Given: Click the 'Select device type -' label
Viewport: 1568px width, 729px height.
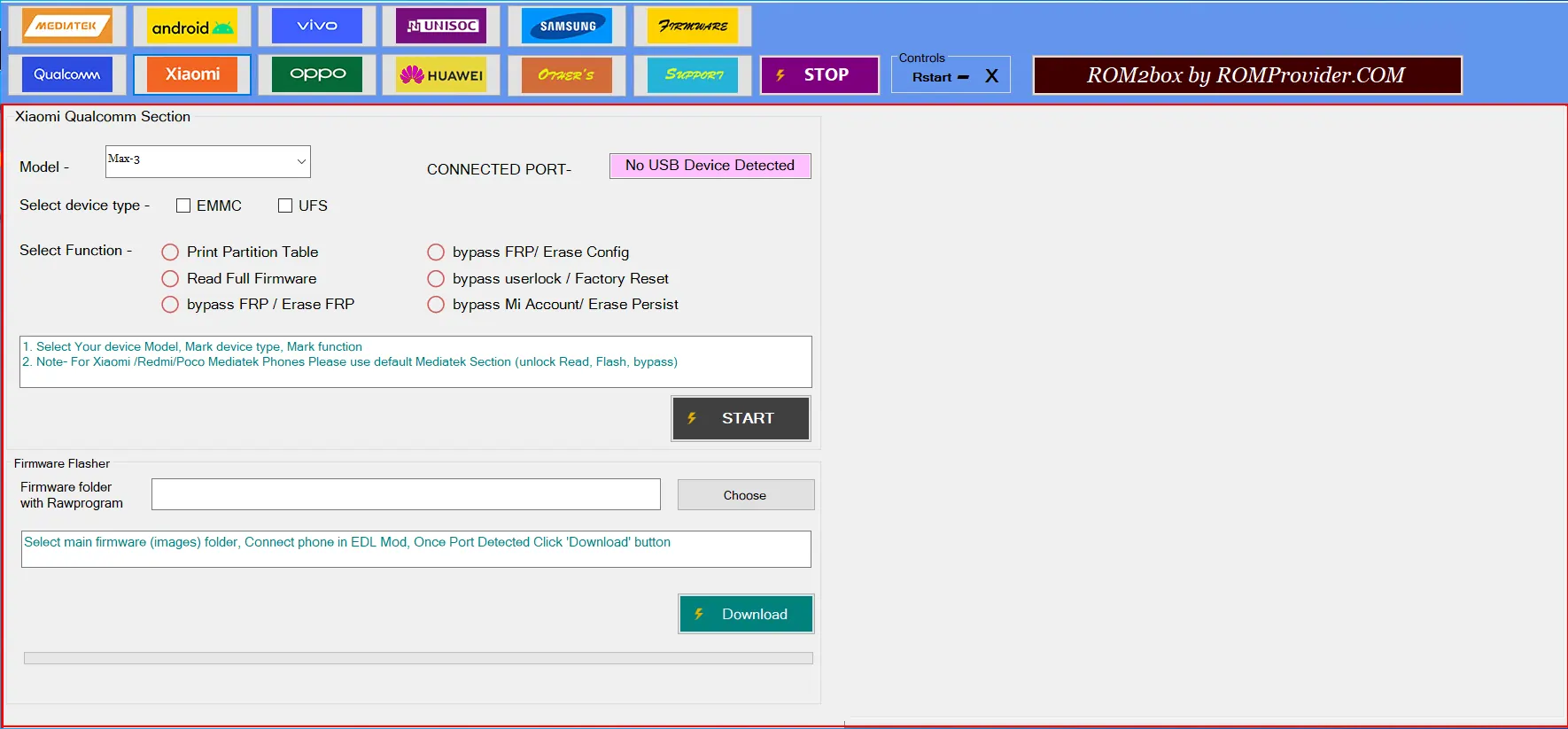Looking at the screenshot, I should point(85,206).
